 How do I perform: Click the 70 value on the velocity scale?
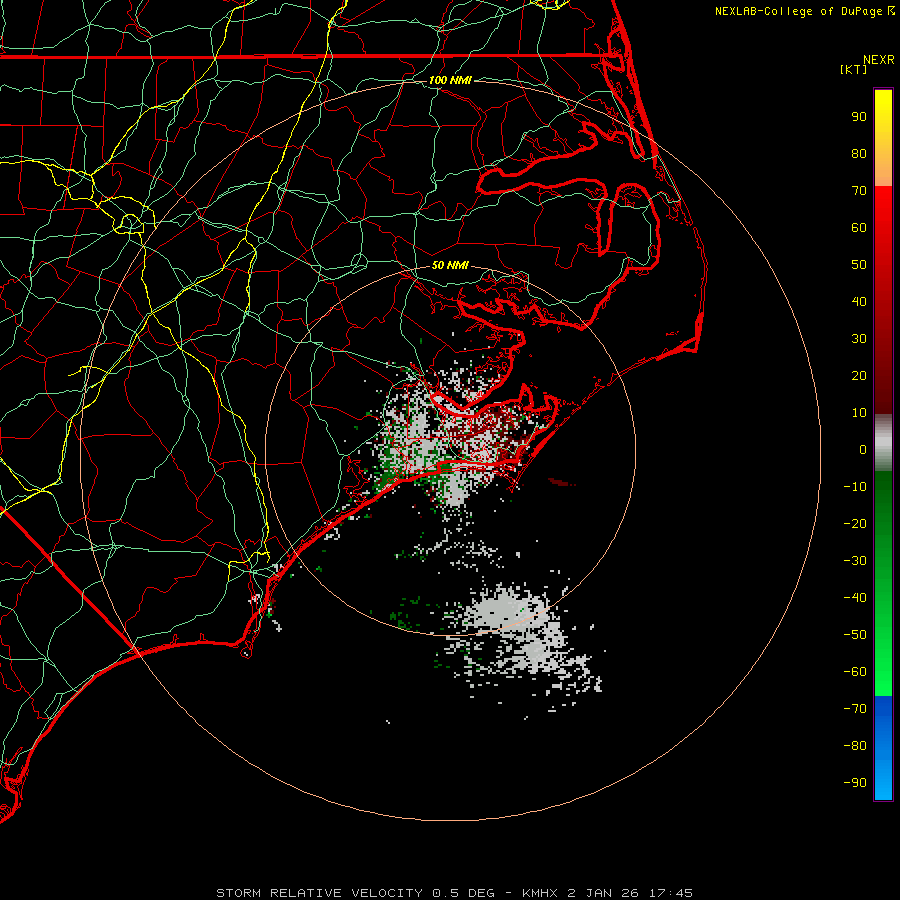pos(859,191)
